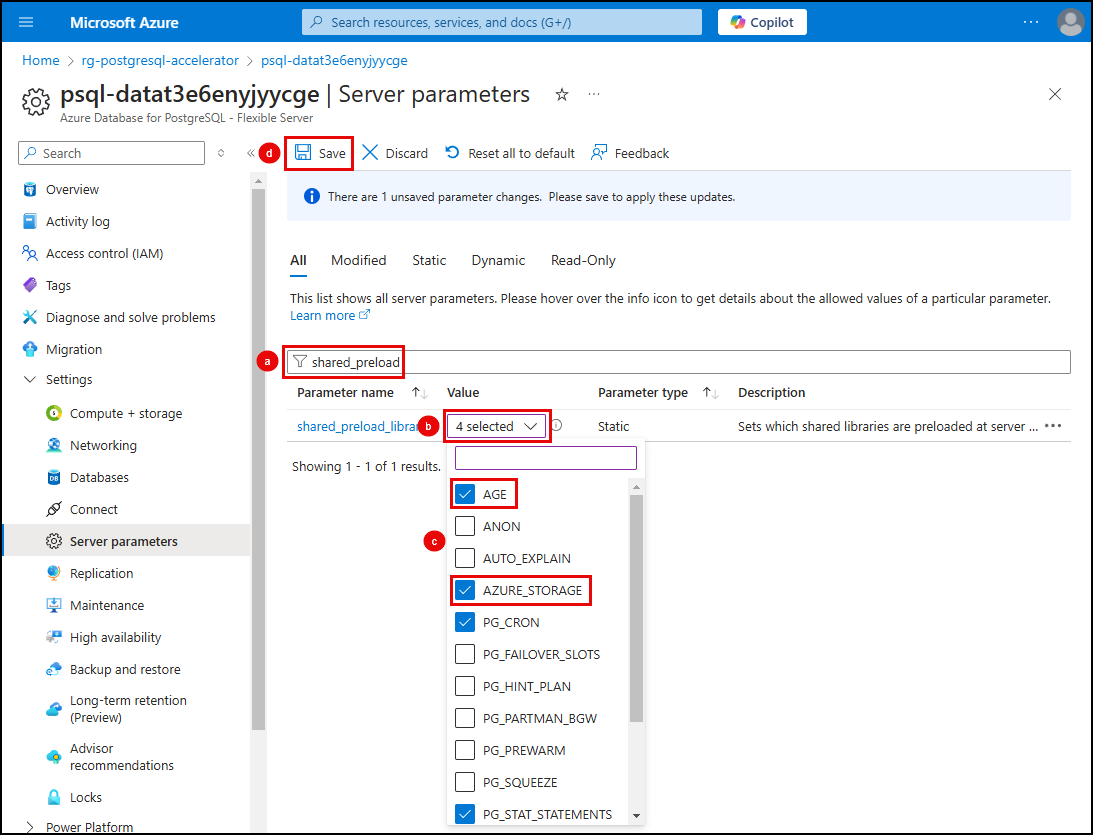Switch to the Modified tab
1093x835 pixels.
(358, 260)
